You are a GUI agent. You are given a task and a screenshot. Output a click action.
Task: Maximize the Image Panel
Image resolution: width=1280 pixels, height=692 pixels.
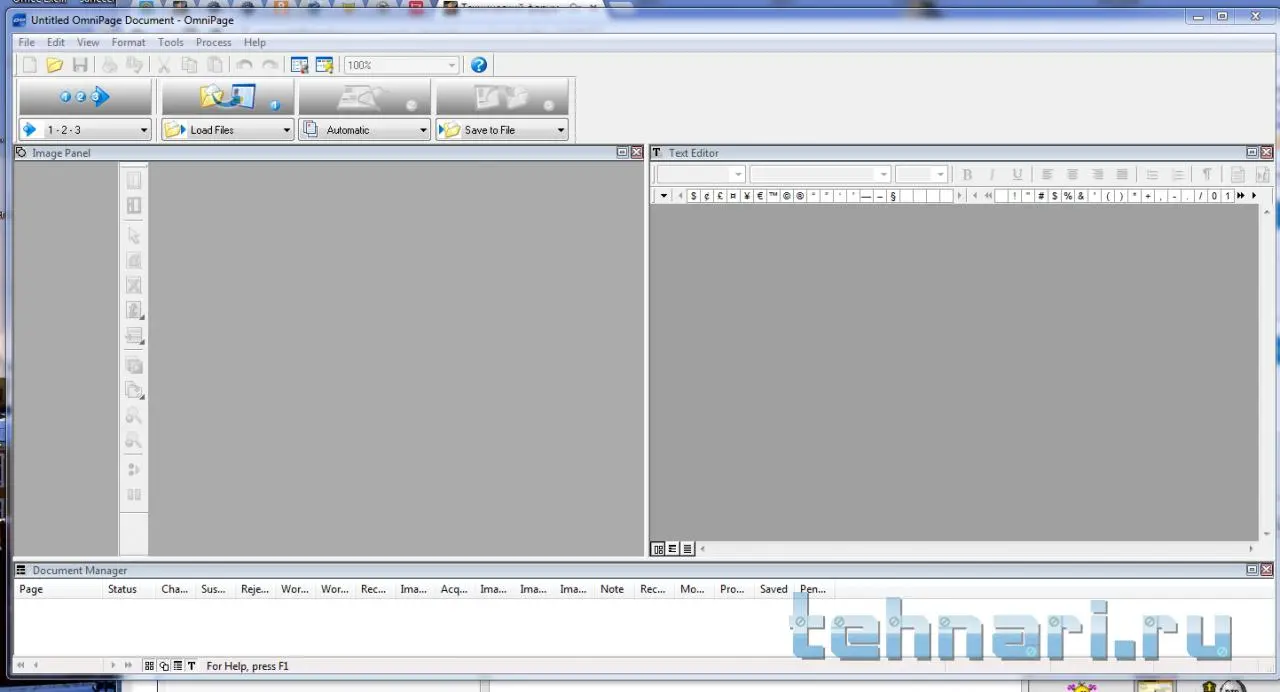click(622, 153)
